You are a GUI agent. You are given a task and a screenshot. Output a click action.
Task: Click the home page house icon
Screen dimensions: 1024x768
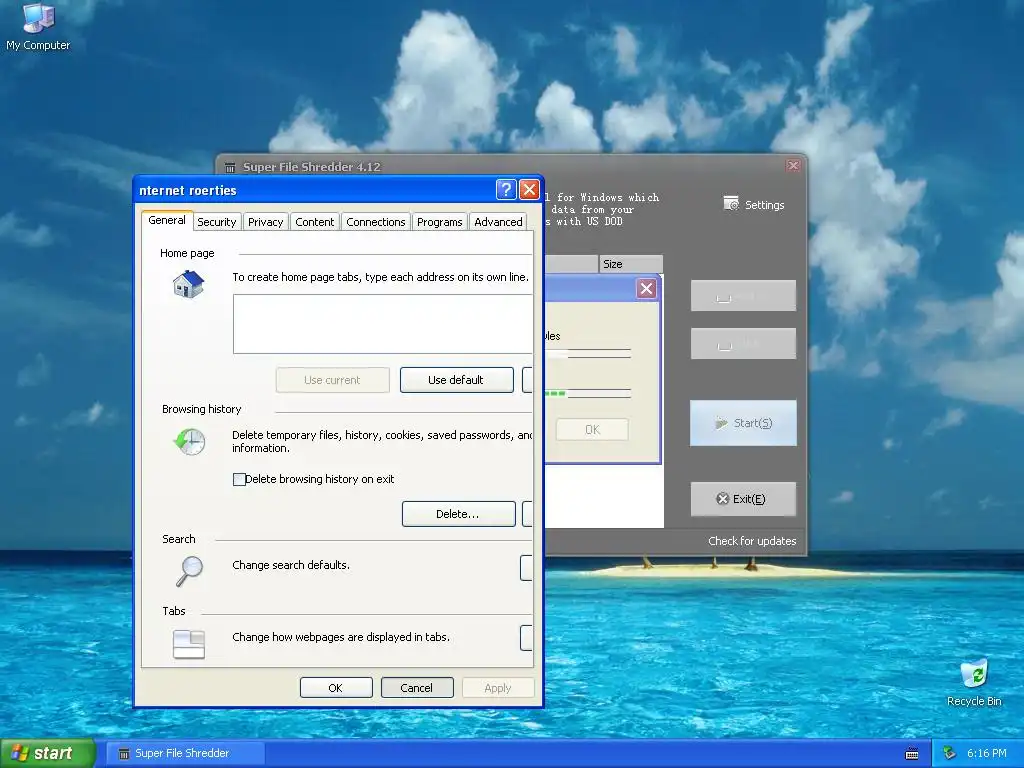click(x=189, y=285)
